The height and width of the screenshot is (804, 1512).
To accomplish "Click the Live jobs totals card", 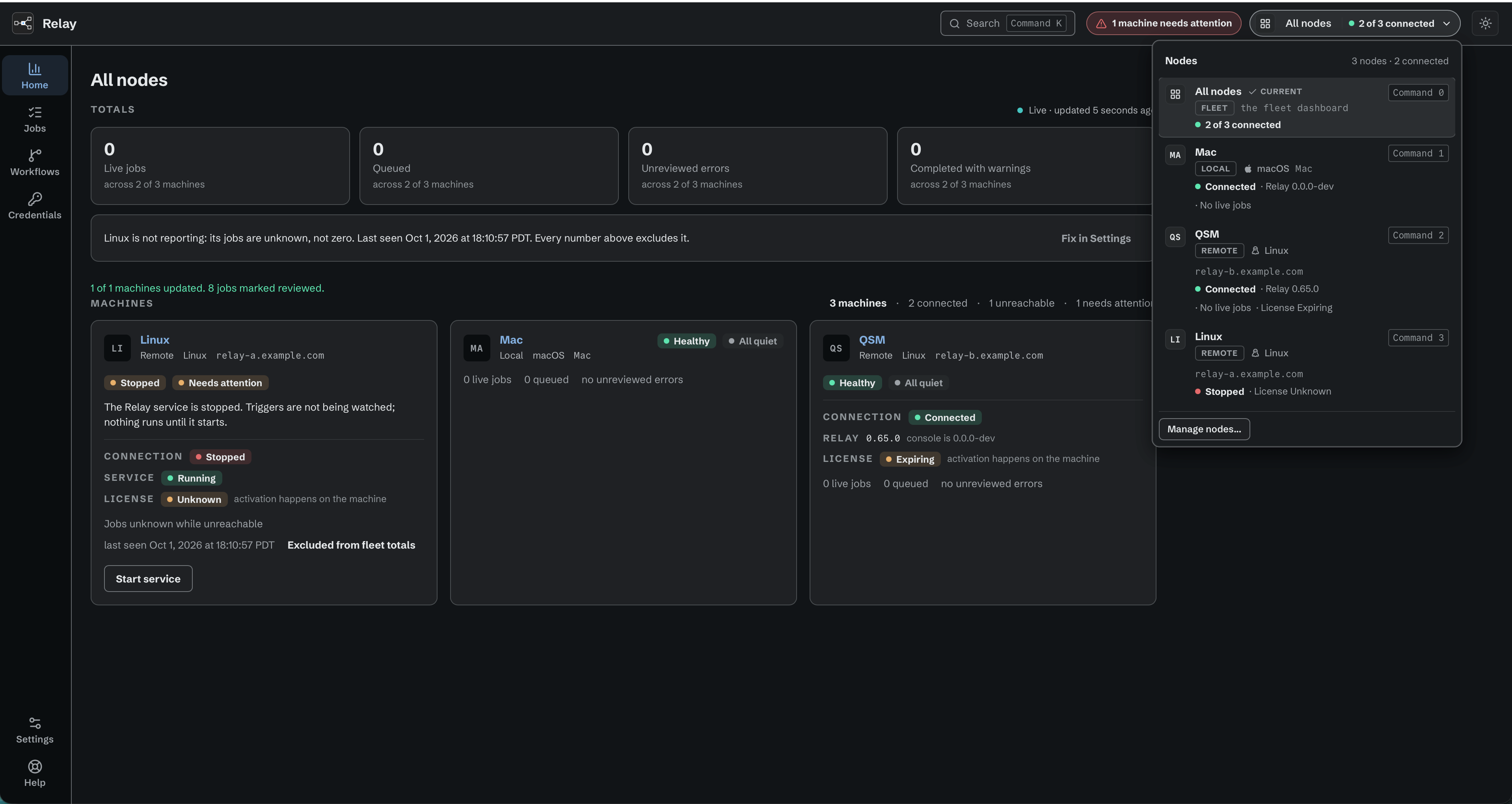I will 220,166.
